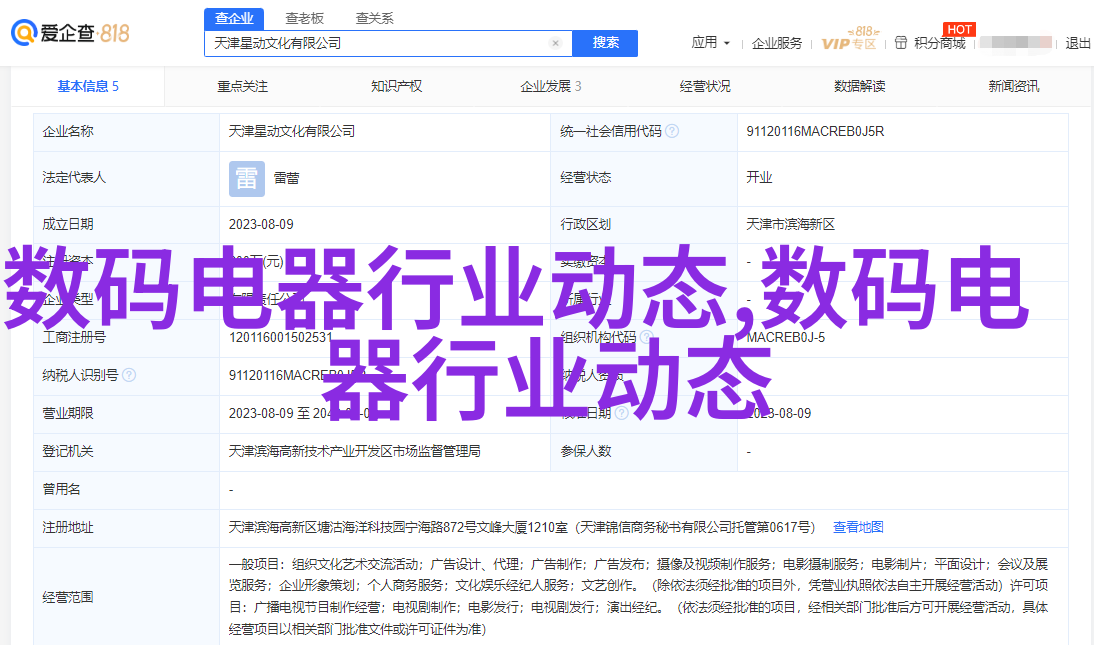This screenshot has height=645, width=1094.
Task: Clear the search box with the x icon
Action: click(x=555, y=43)
